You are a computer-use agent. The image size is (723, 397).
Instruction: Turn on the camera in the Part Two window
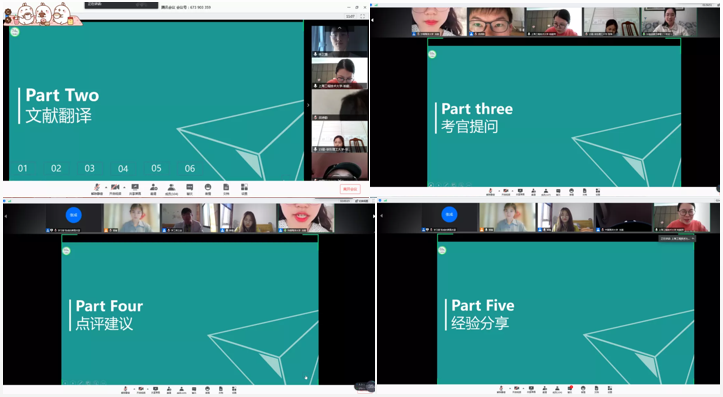[x=115, y=187]
